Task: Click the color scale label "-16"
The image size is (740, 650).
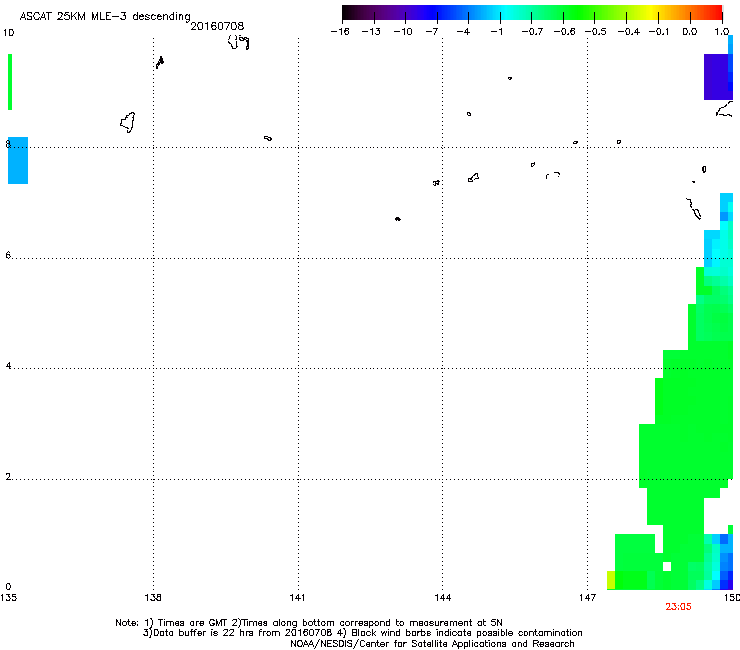Action: 340,32
